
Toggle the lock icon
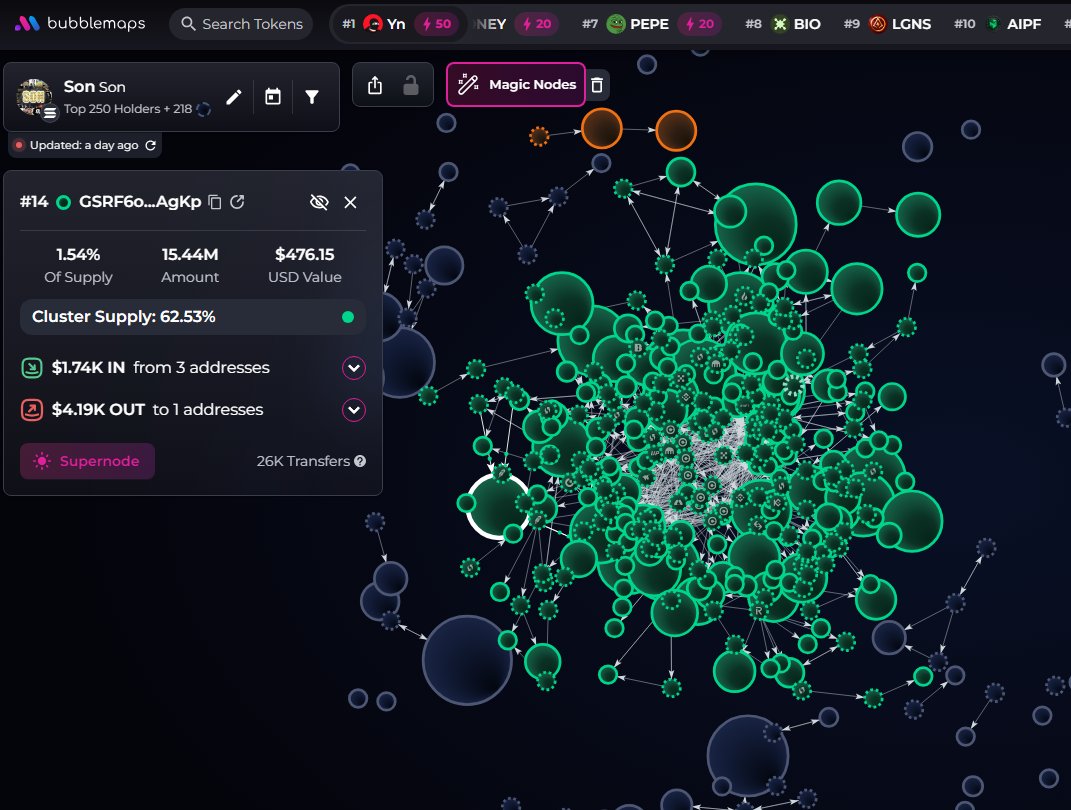[x=411, y=85]
